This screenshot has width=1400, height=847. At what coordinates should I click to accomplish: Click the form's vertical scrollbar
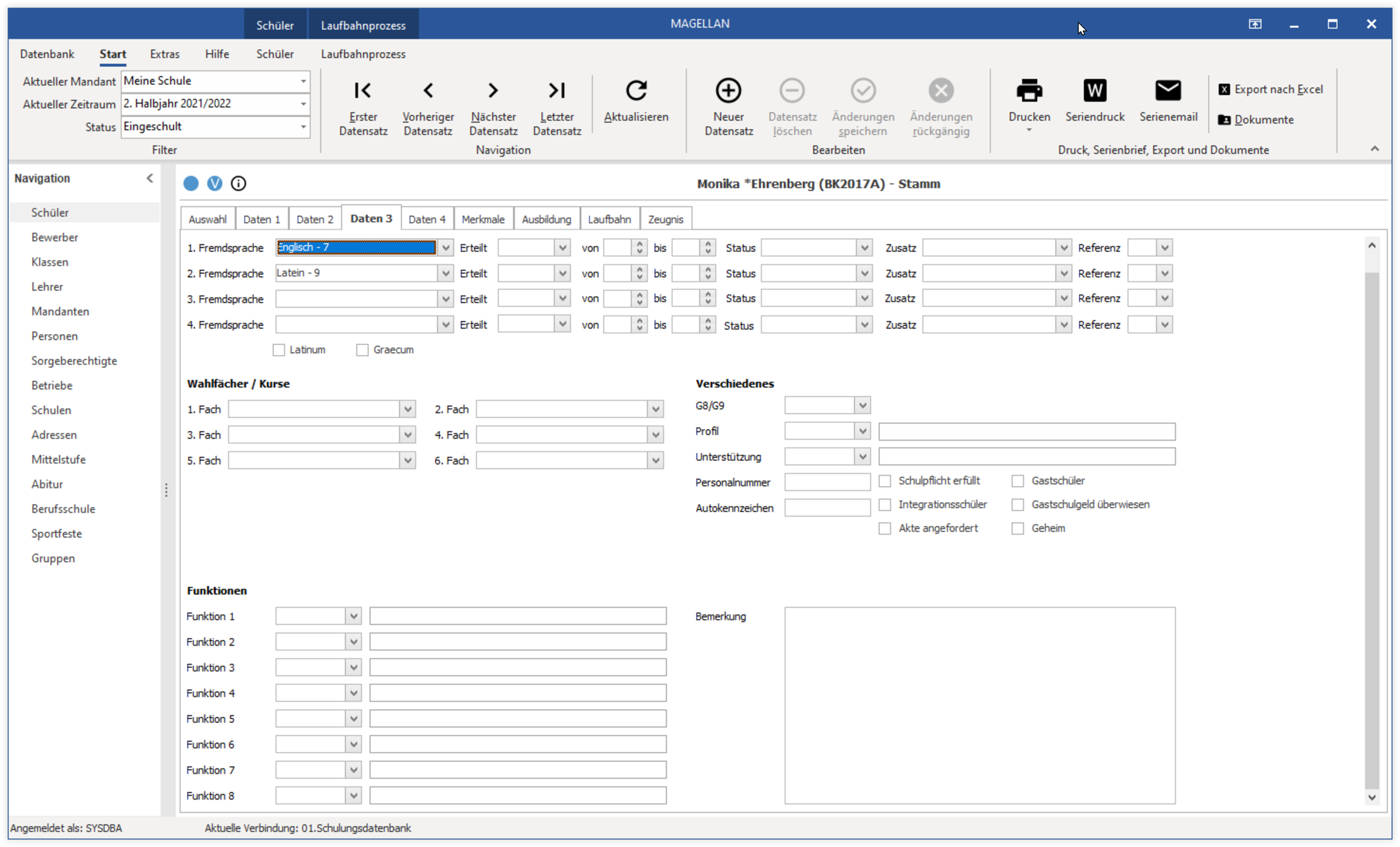click(1372, 521)
